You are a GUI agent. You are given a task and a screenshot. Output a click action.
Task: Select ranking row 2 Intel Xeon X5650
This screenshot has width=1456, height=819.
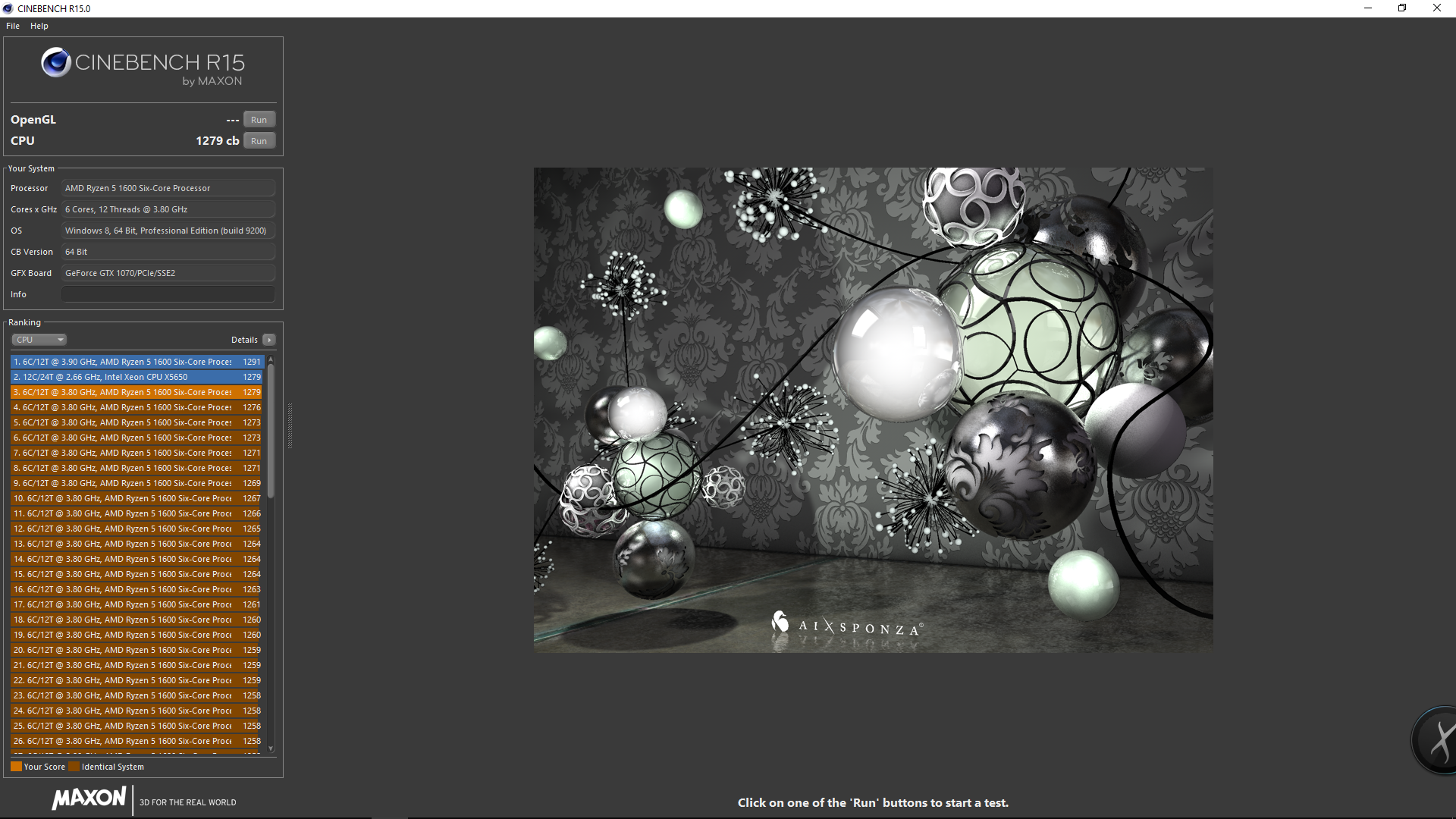[136, 377]
